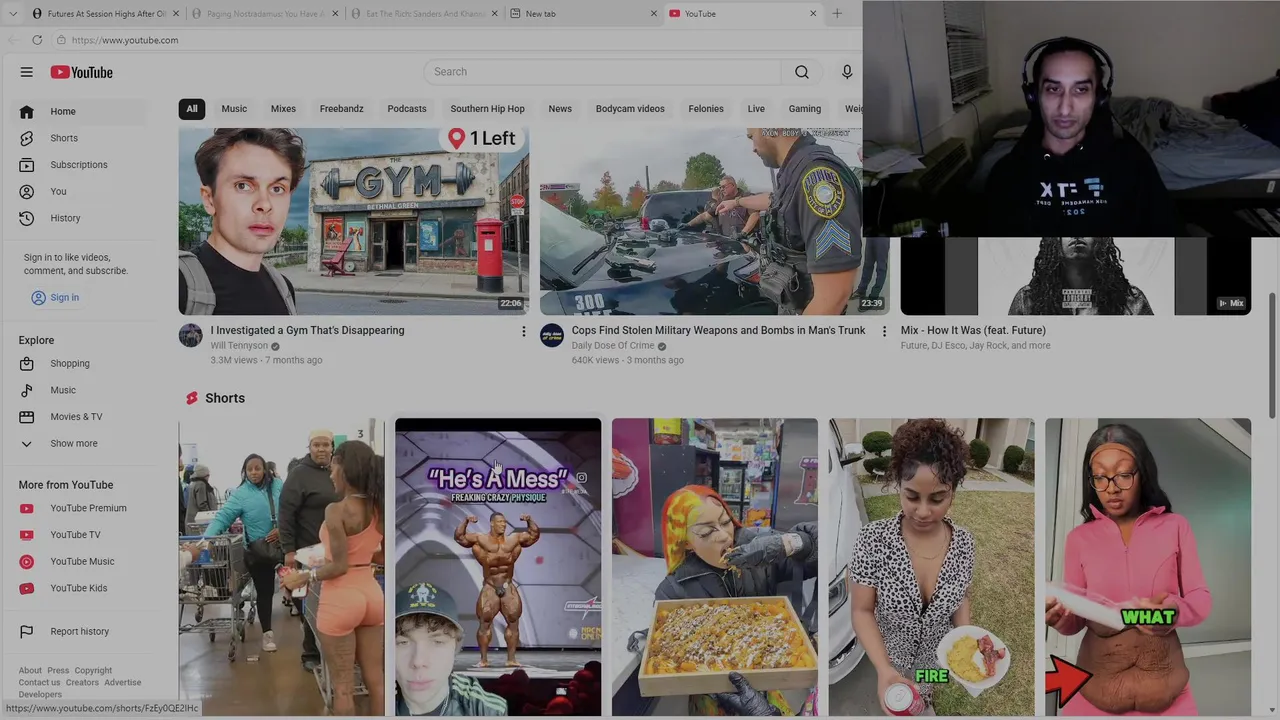Reload the page with the browser button

coord(37,40)
